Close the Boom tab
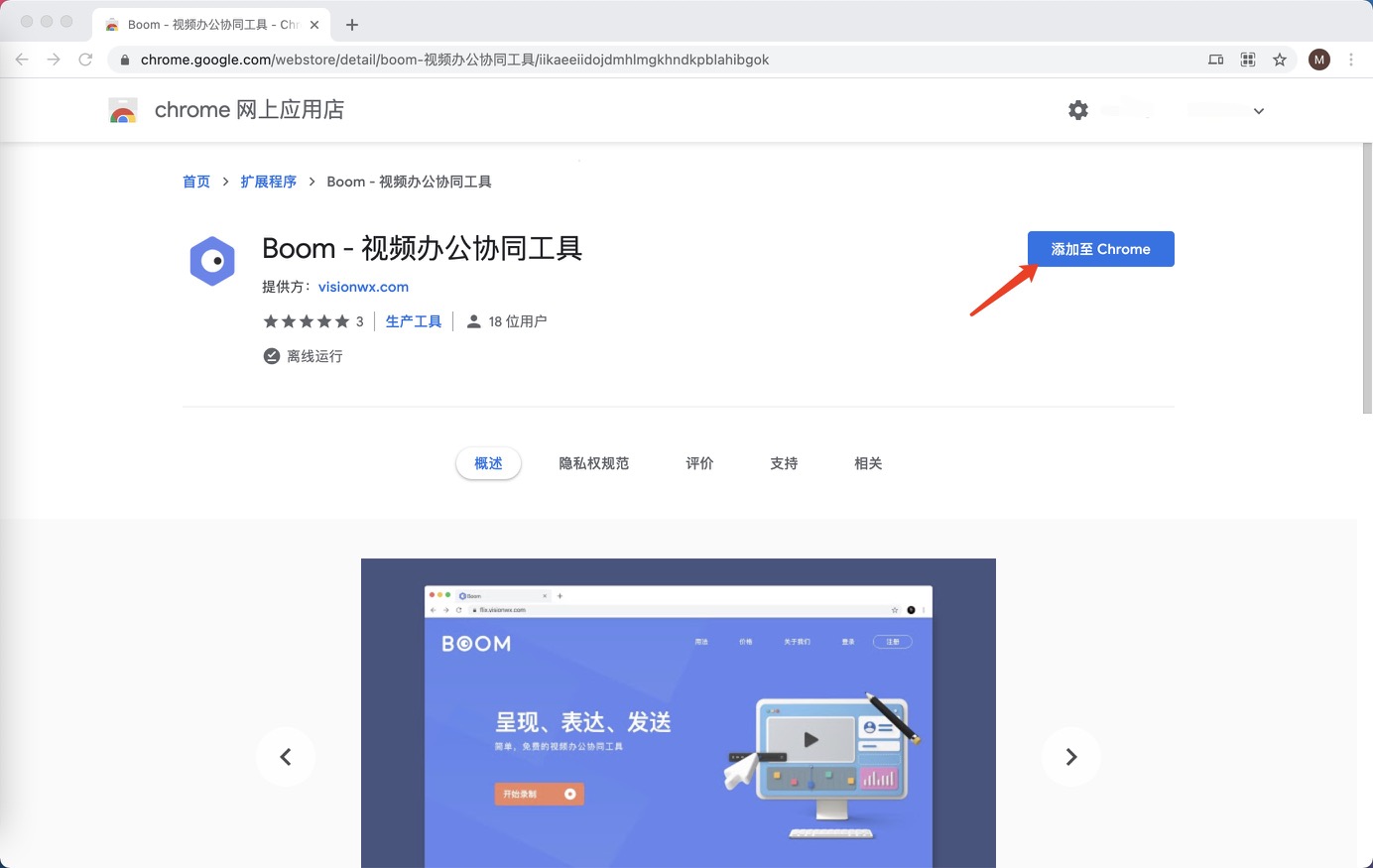Image resolution: width=1373 pixels, height=868 pixels. 314,25
